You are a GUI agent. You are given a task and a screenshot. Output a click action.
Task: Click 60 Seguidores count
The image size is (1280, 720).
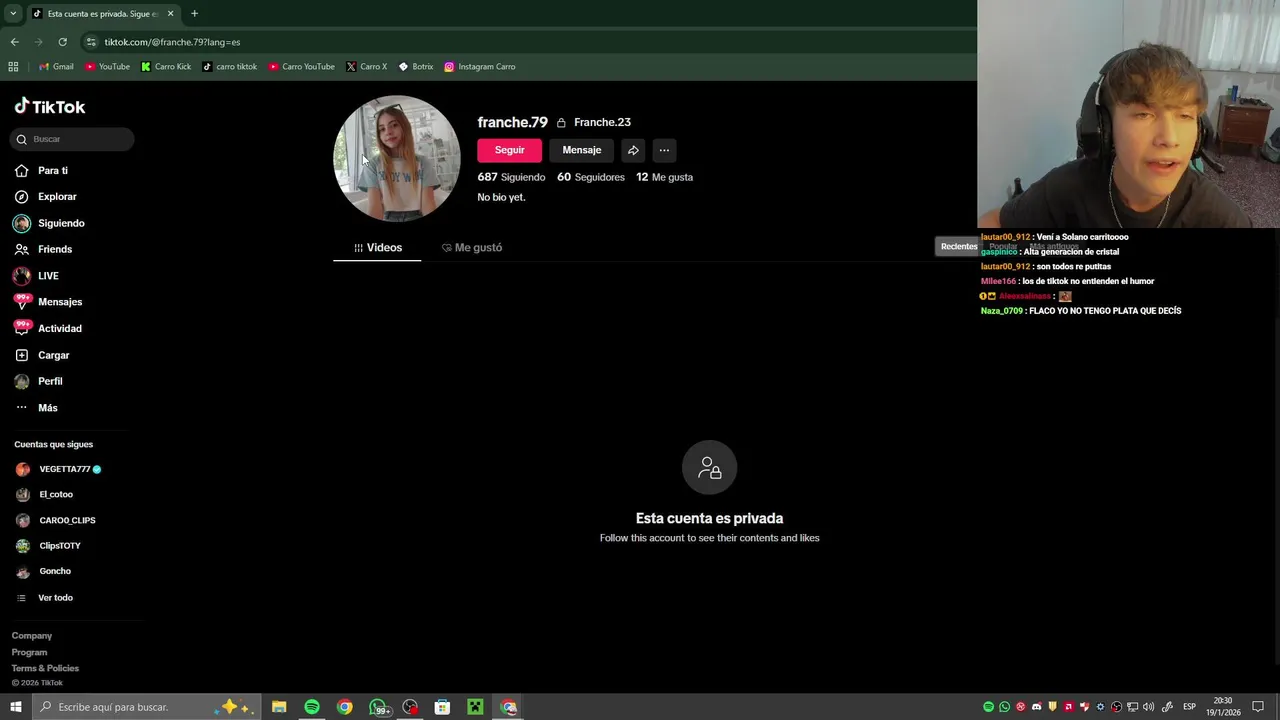[x=590, y=177]
